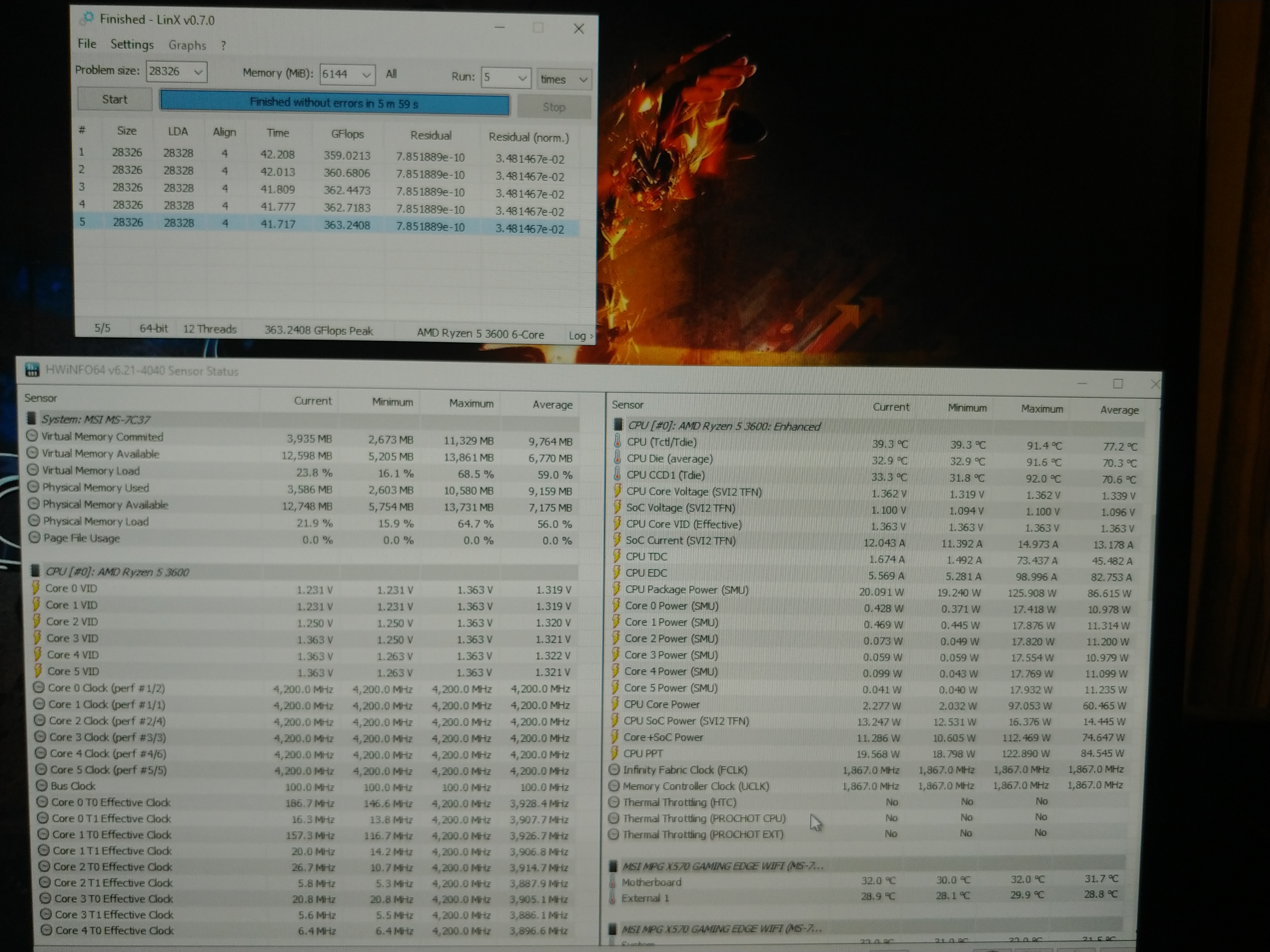This screenshot has height=952, width=1270.
Task: Click circle icon beside Virtual Memory Load
Action: (33, 470)
